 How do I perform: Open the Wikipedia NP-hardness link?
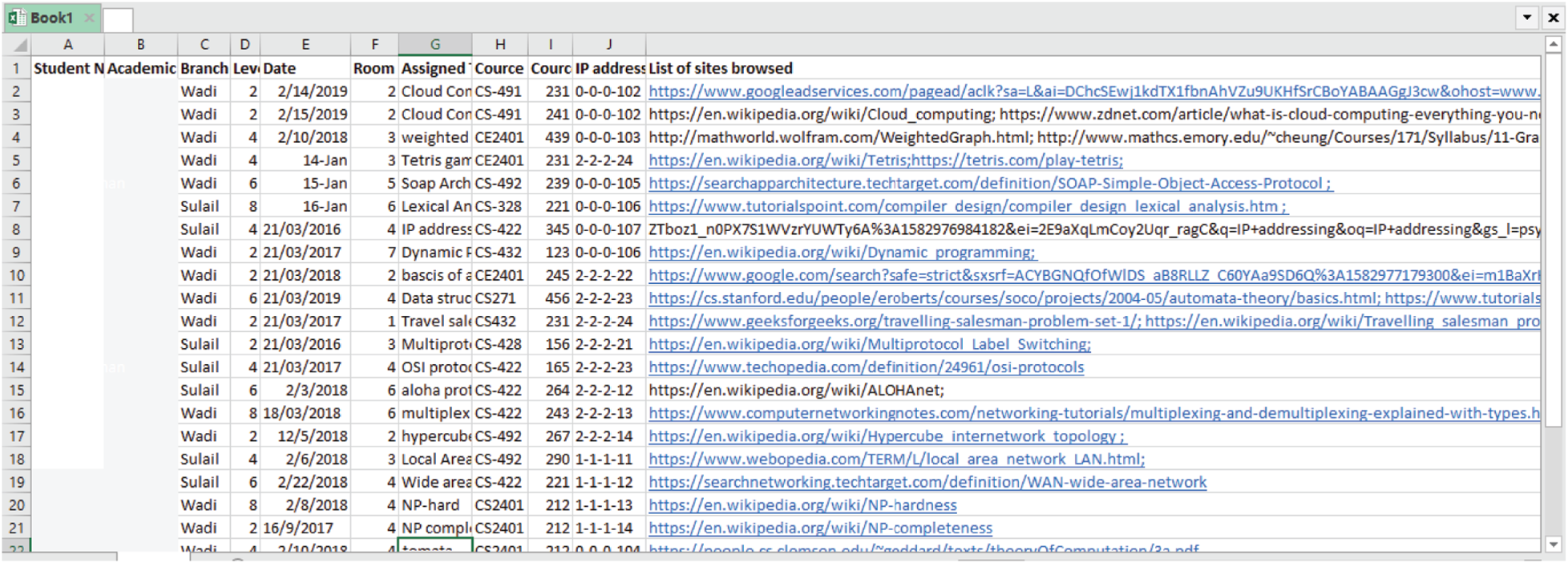[802, 505]
